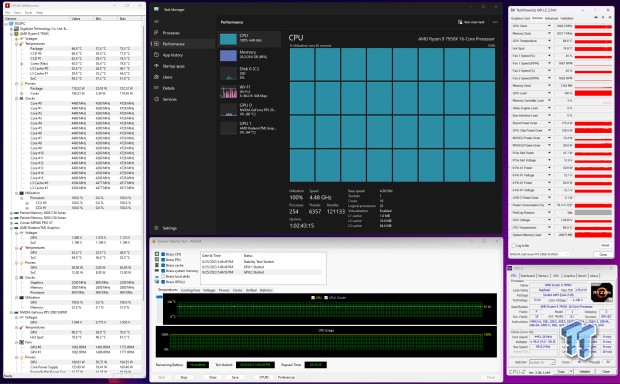
Task: Open the Services icon in Task Manager
Action: 156,99
